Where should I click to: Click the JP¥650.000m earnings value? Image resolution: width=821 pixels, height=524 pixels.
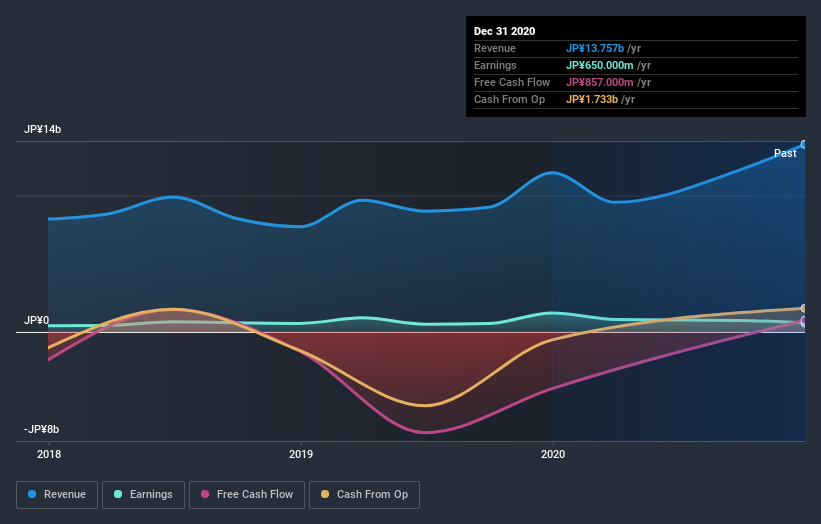[600, 65]
